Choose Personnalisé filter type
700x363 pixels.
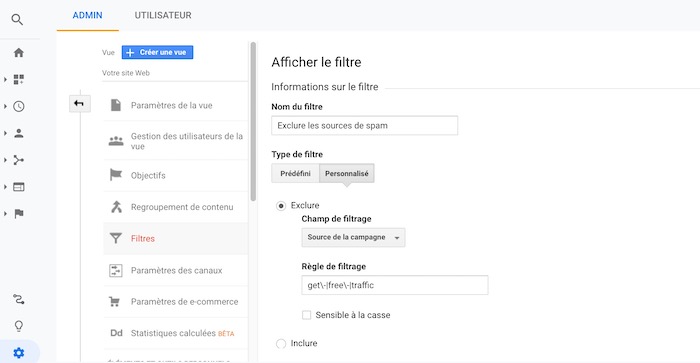[x=346, y=174]
